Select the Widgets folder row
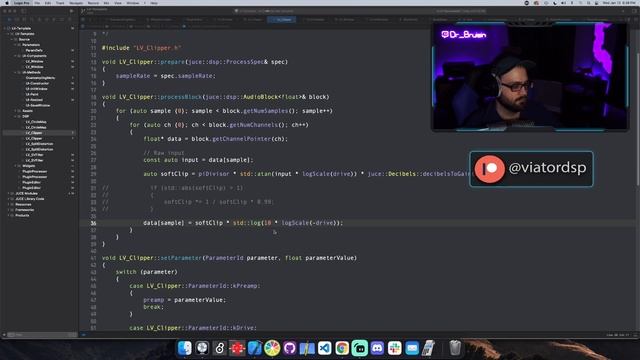The height and width of the screenshot is (360, 640). [x=39, y=166]
